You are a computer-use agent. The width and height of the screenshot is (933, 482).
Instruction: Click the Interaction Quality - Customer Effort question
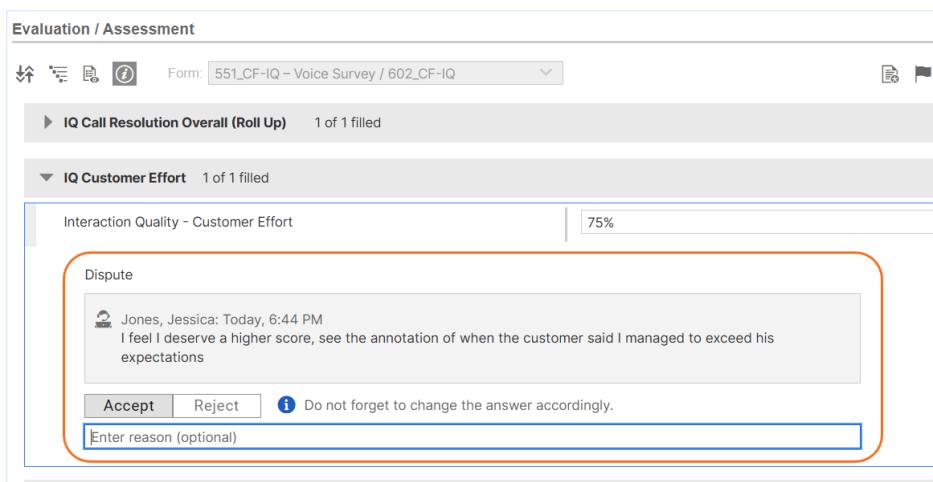178,222
